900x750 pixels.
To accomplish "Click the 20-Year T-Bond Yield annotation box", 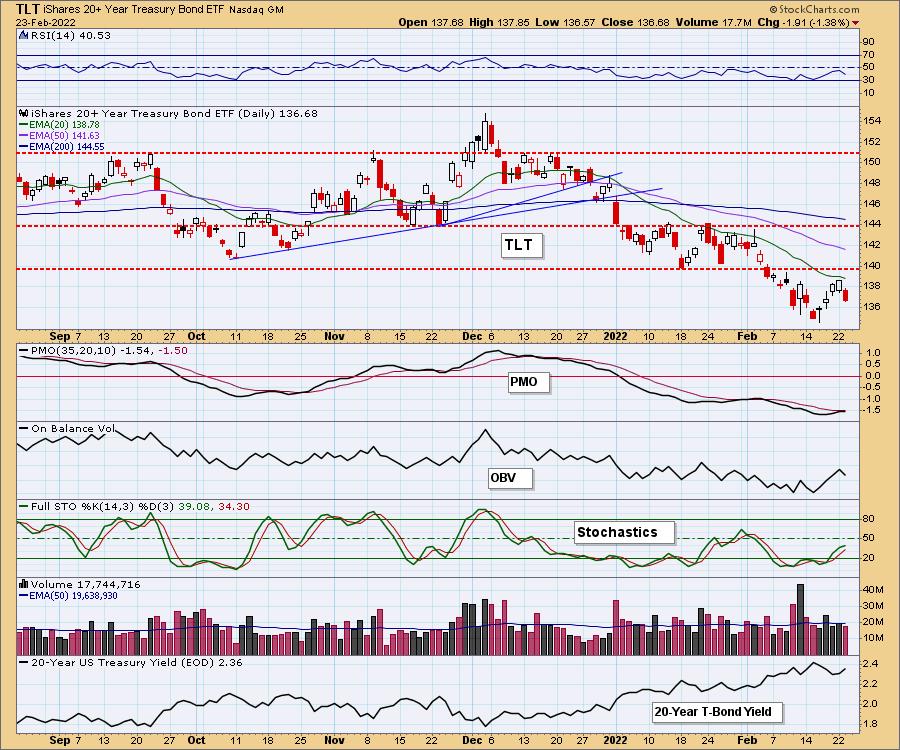I will [x=717, y=712].
